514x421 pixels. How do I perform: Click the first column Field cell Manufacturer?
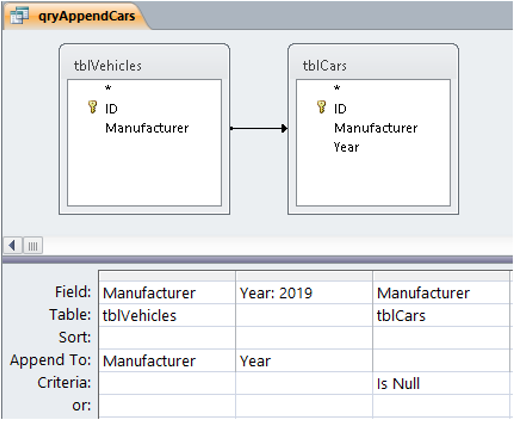tap(167, 293)
